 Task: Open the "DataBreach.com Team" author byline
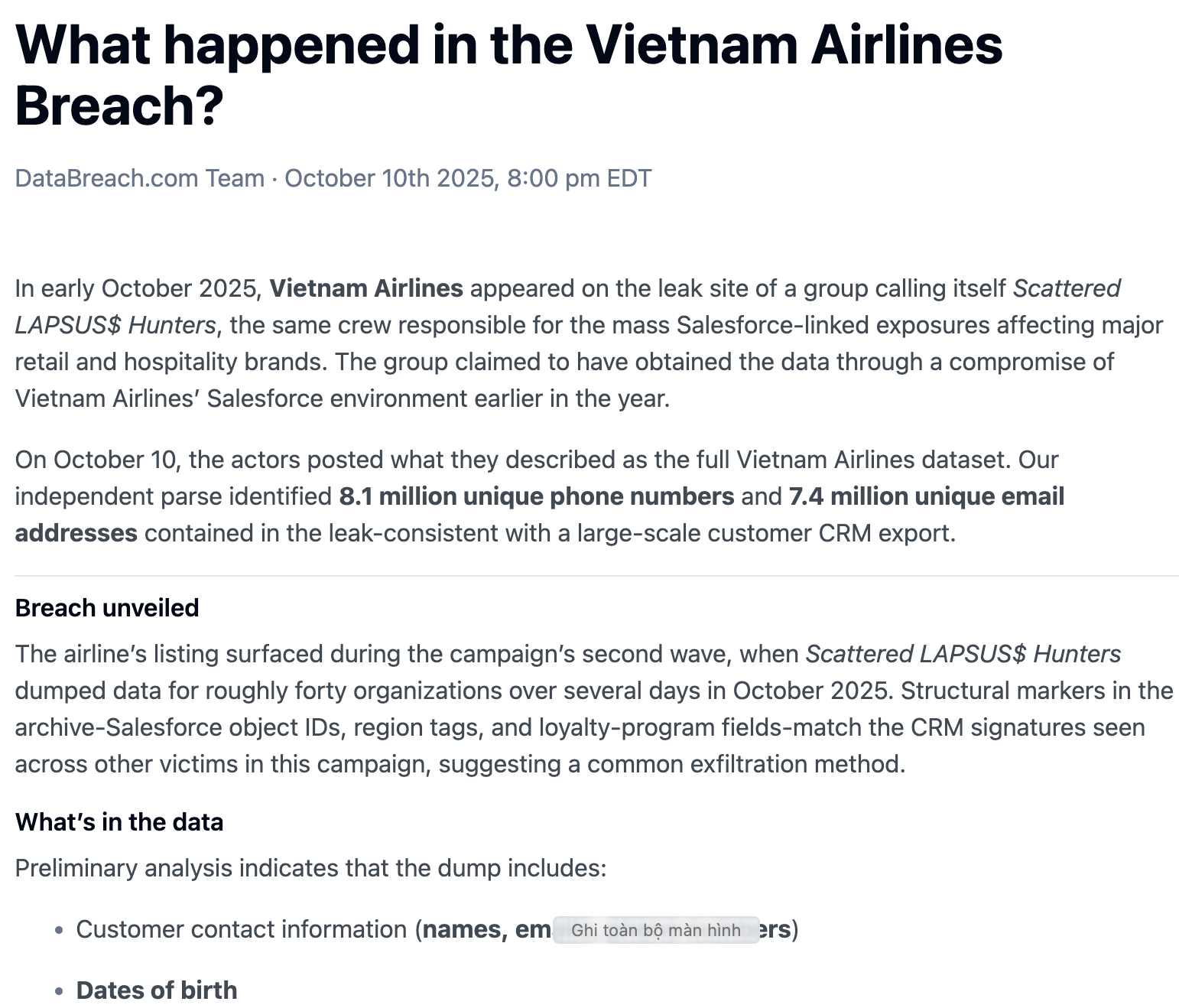coord(139,178)
